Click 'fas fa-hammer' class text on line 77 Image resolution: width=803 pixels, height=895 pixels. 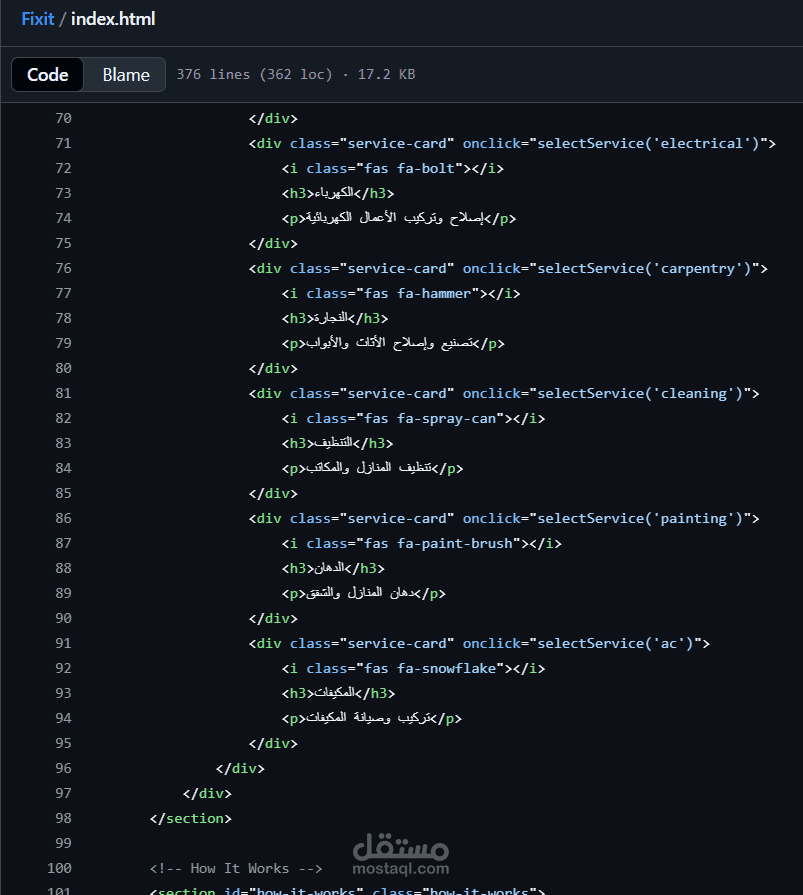point(418,293)
